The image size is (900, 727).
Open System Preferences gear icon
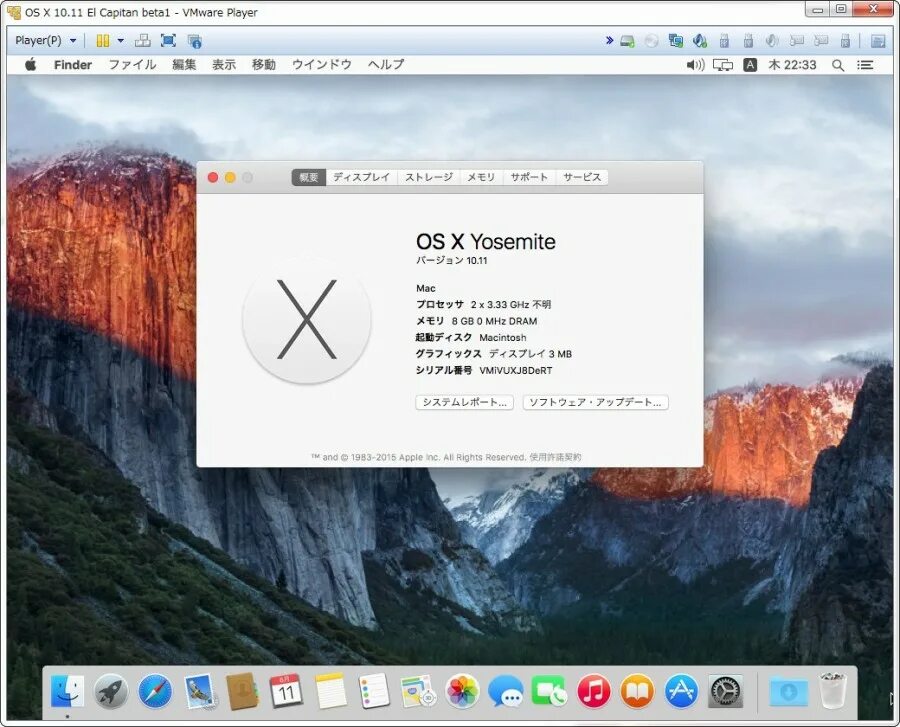[x=726, y=691]
